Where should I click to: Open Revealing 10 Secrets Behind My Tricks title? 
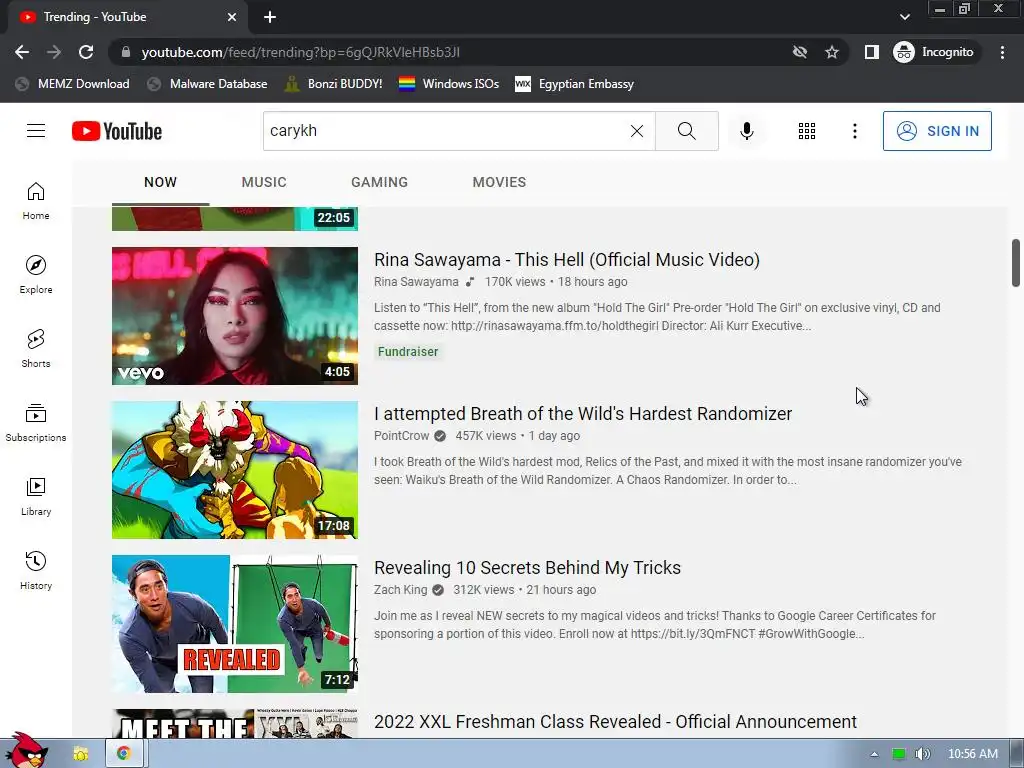(x=528, y=568)
